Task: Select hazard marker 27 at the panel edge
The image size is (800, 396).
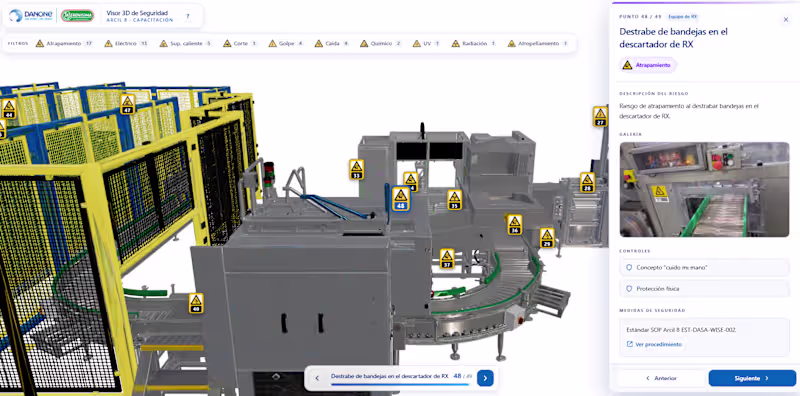Action: [x=600, y=116]
